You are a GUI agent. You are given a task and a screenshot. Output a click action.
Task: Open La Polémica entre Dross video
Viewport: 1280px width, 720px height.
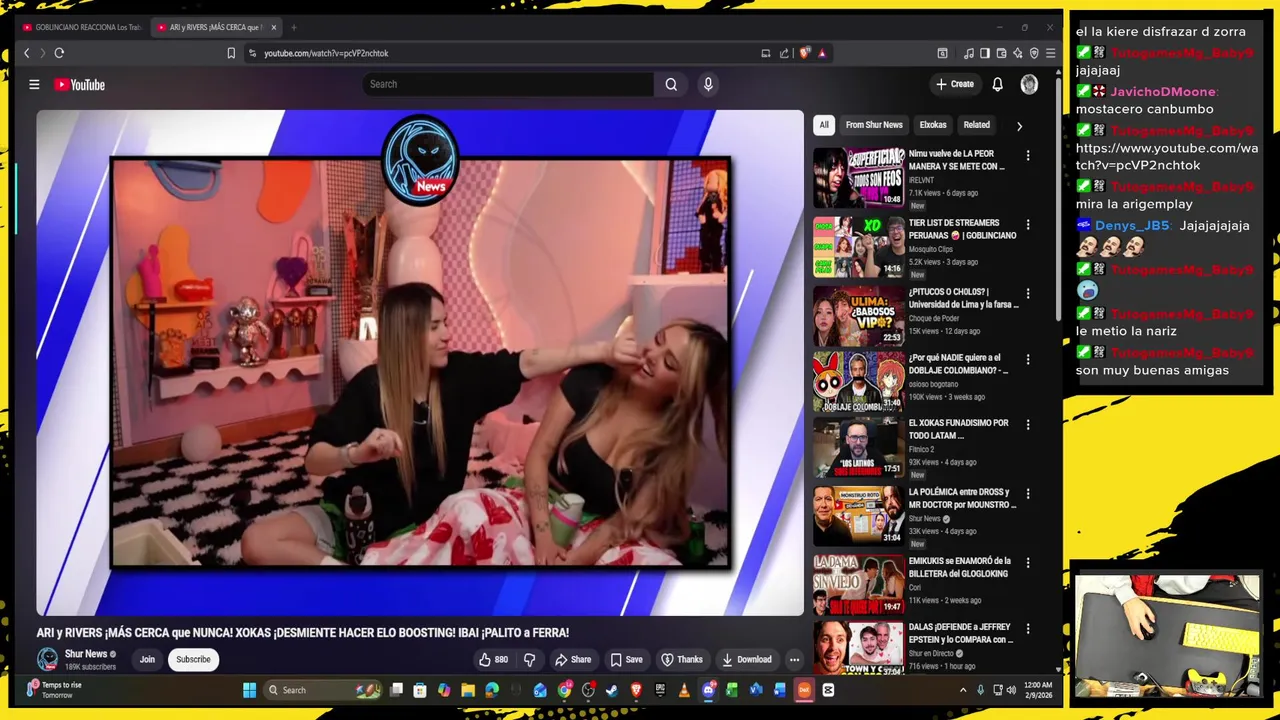coord(858,515)
